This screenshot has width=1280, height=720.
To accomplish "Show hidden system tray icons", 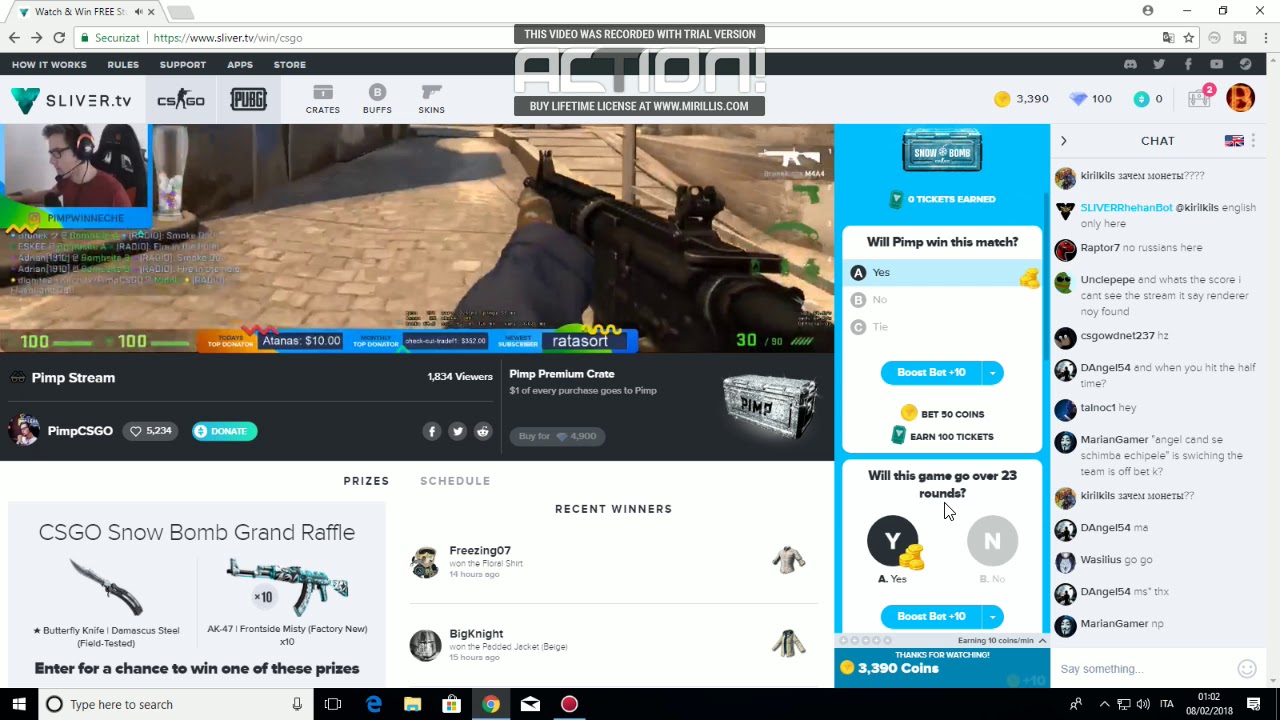I will click(1104, 704).
